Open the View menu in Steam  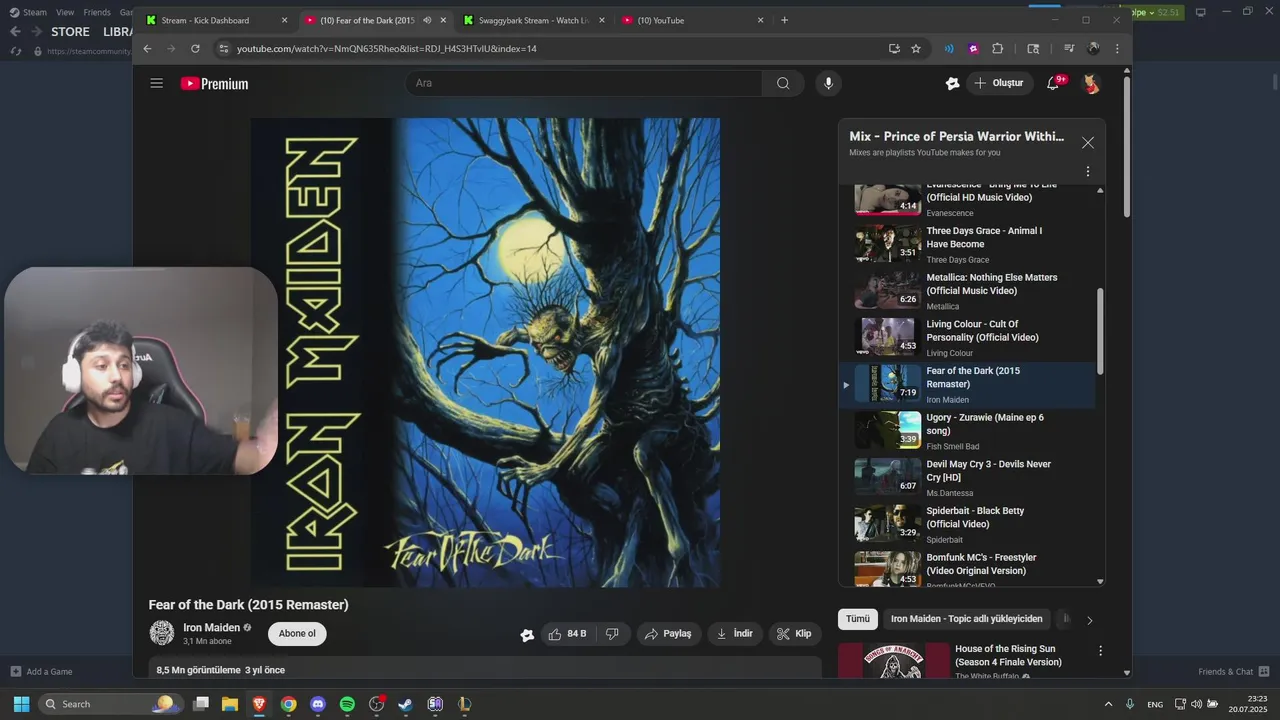click(65, 12)
